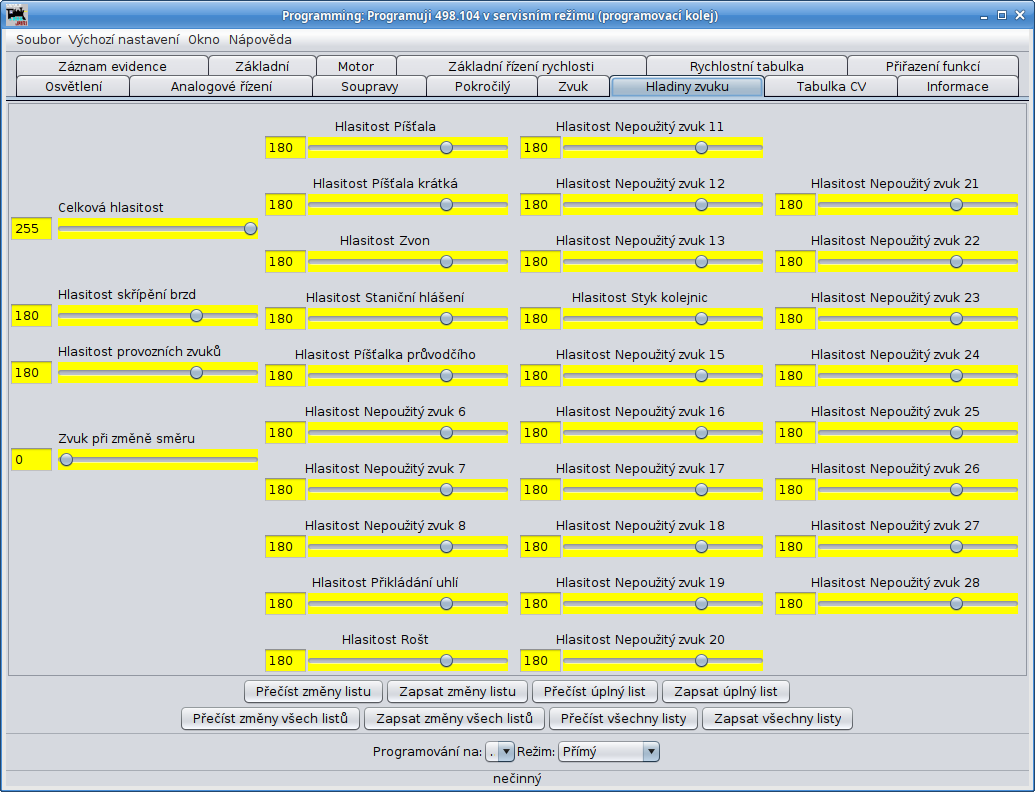The image size is (1035, 792).
Task: Maximize the programming window
Action: click(x=1000, y=16)
